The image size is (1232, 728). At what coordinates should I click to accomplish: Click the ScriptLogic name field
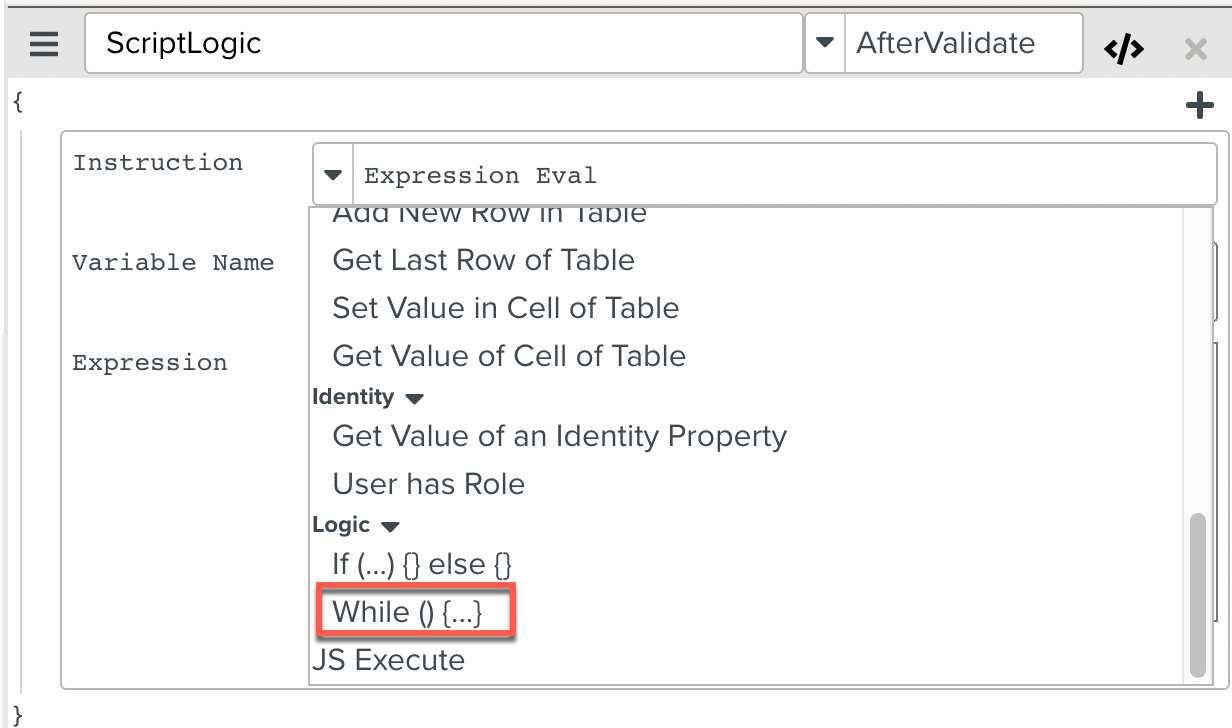(x=443, y=43)
